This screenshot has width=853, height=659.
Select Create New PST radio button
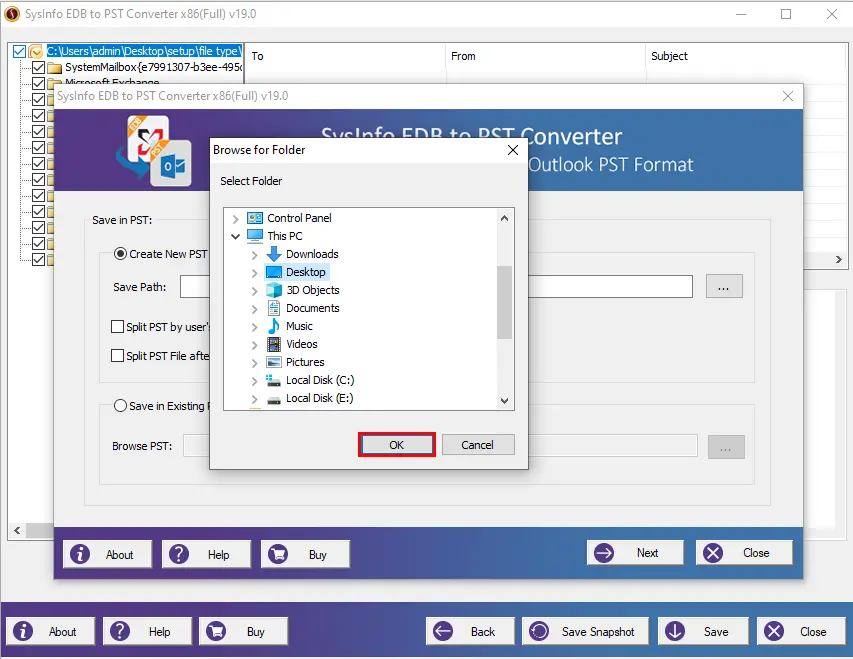[x=120, y=254]
